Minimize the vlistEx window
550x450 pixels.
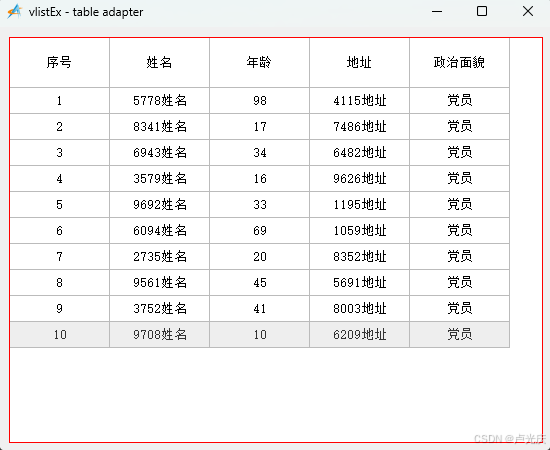[x=437, y=12]
